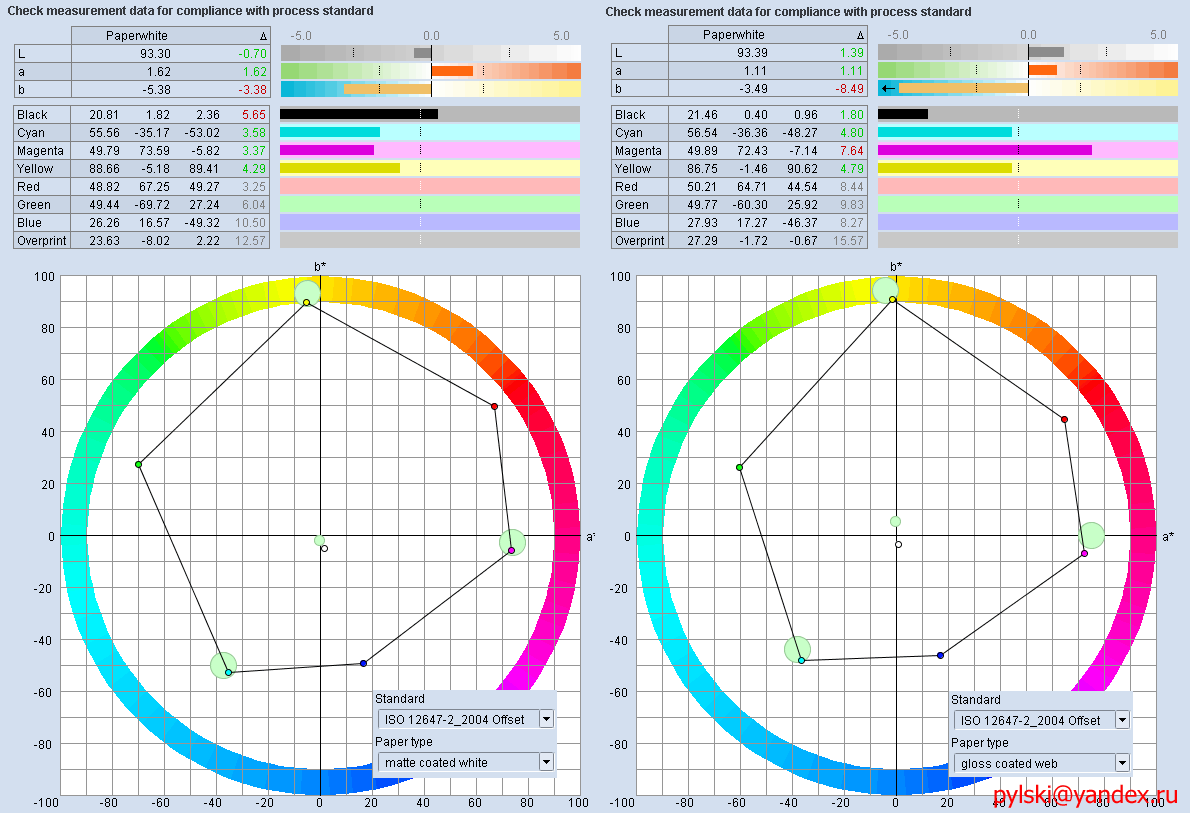Click the blue point on the left gamut chart

(x=363, y=663)
